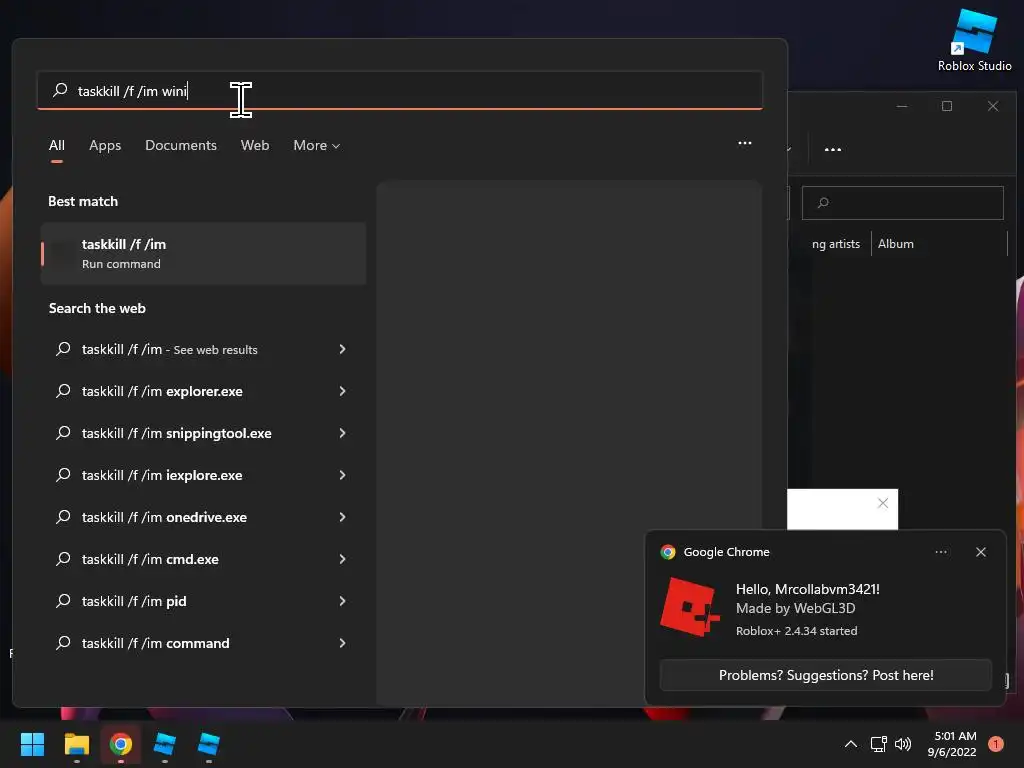Open network status tray icon

[x=878, y=744]
